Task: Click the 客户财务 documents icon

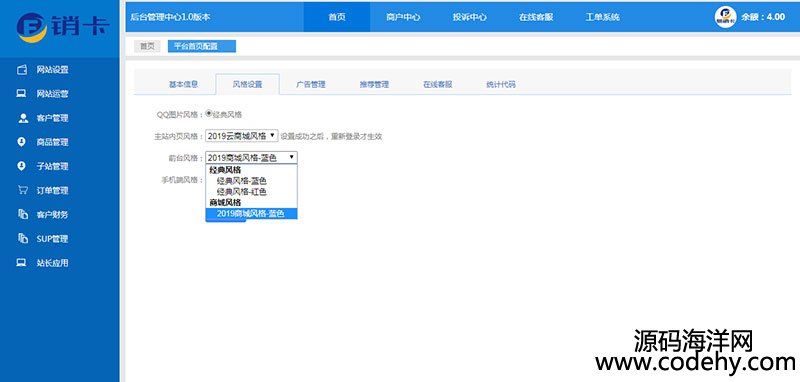Action: click(22, 214)
